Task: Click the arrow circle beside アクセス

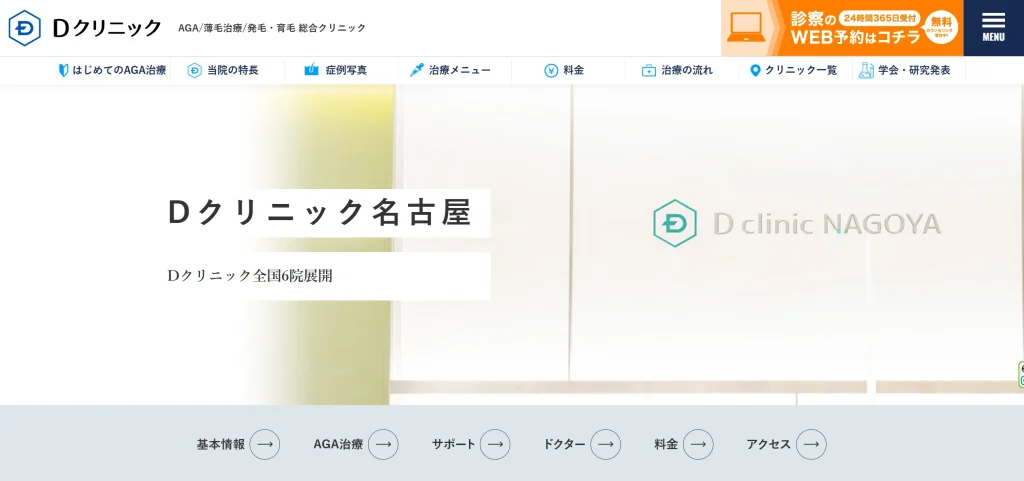Action: [811, 444]
